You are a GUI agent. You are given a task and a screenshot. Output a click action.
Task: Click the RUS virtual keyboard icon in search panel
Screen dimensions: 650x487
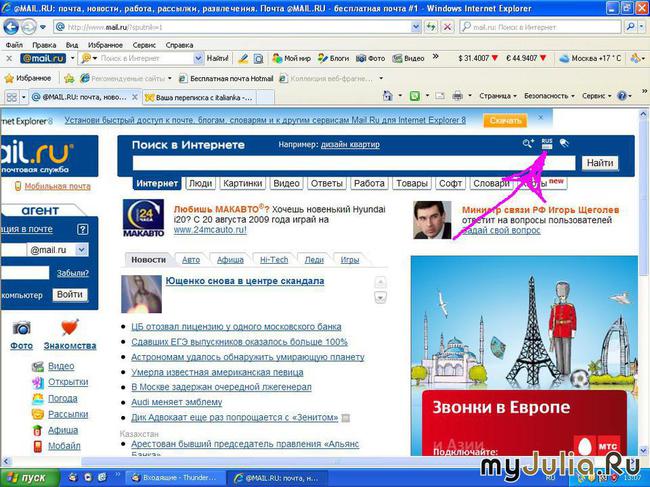click(x=547, y=144)
